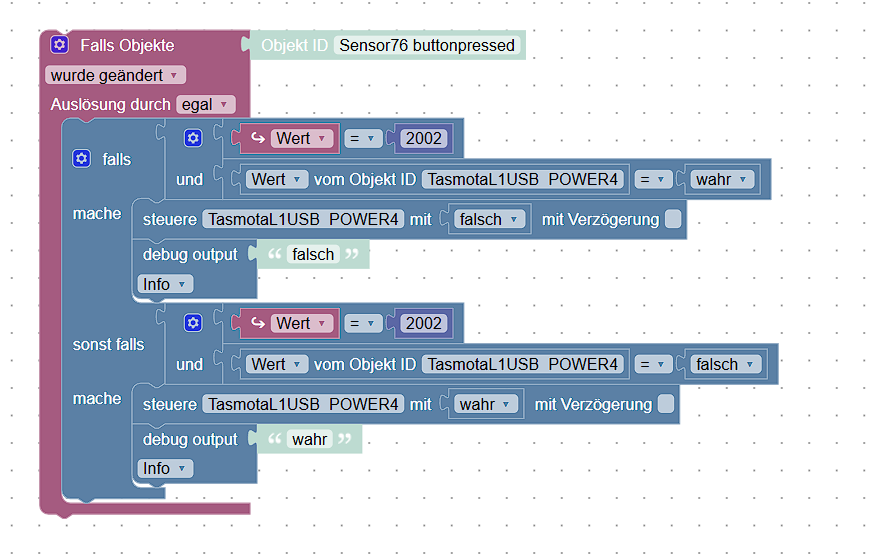The width and height of the screenshot is (887, 555).
Task: Open falsch dropdown in first steuere block
Action: point(489,219)
